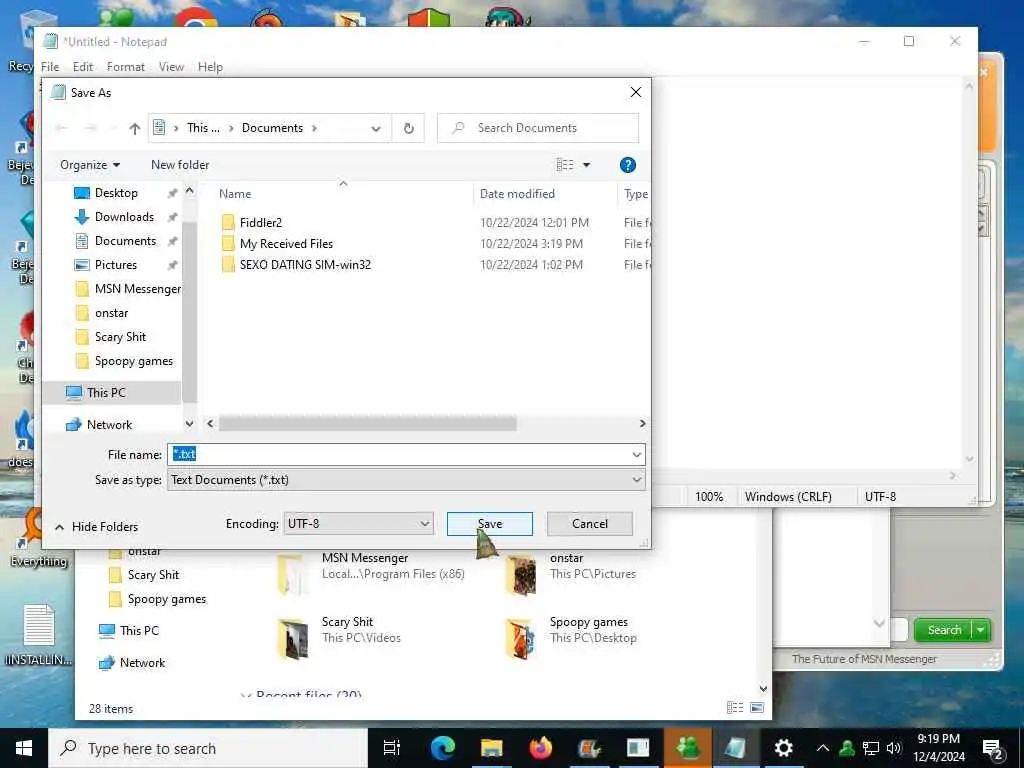Expand the File name history dropdown arrow

[636, 455]
